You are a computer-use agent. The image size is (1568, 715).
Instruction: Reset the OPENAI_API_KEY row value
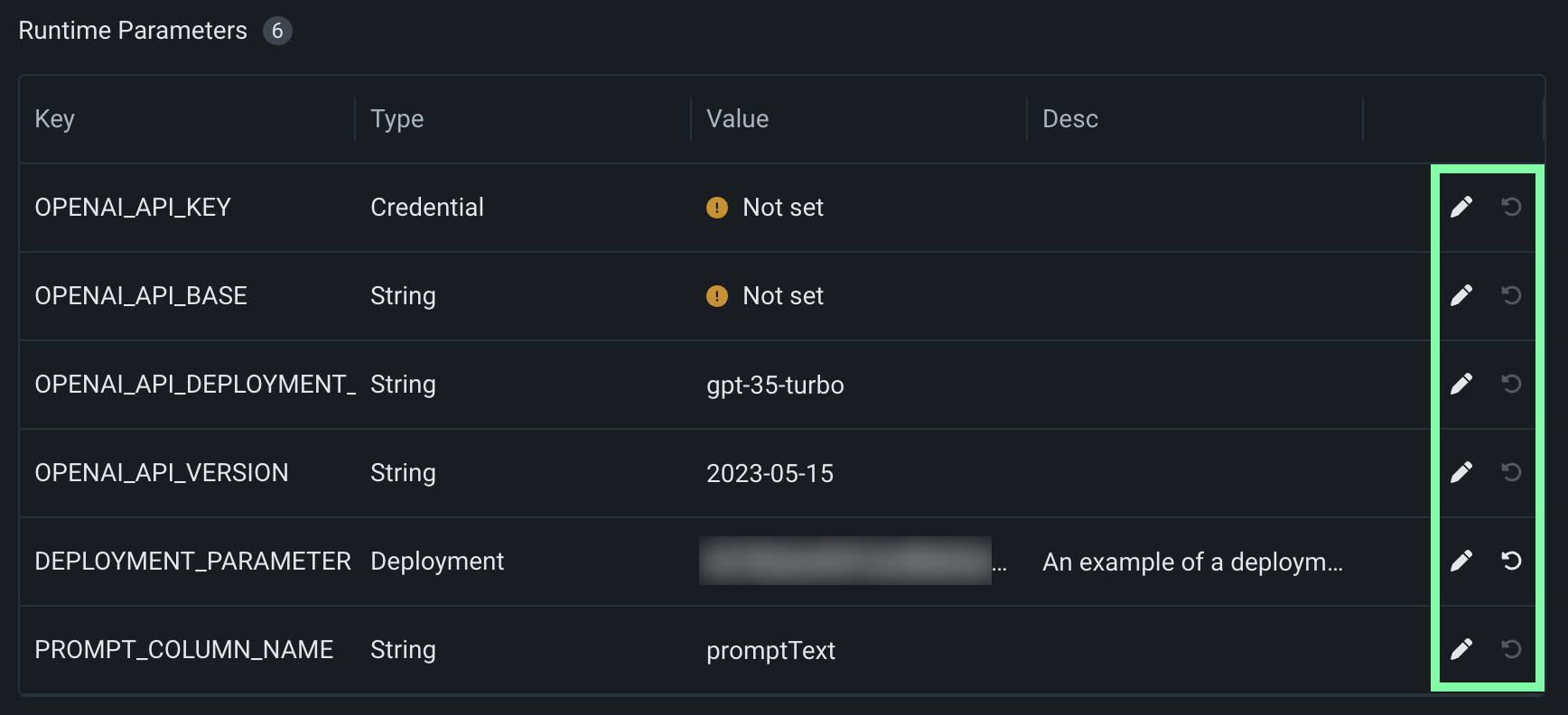1511,208
